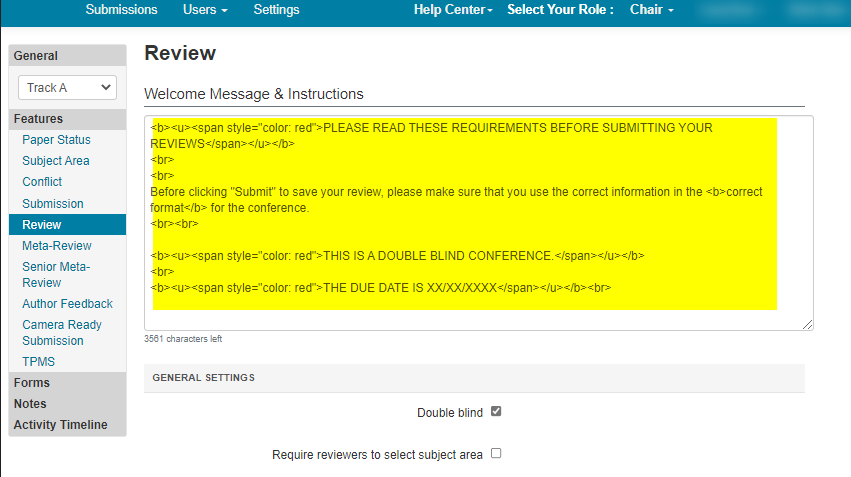Open Camera Ready Submission settings
This screenshot has width=851, height=477.
pyautogui.click(x=62, y=332)
